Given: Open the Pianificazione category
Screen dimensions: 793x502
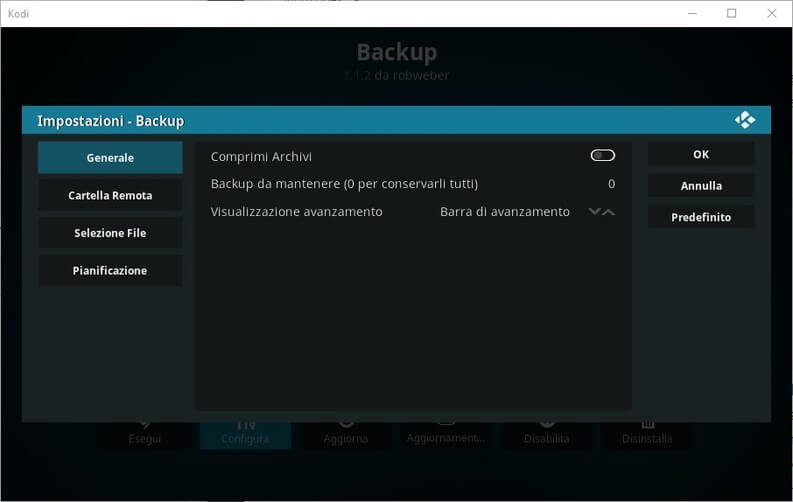Looking at the screenshot, I should (110, 270).
